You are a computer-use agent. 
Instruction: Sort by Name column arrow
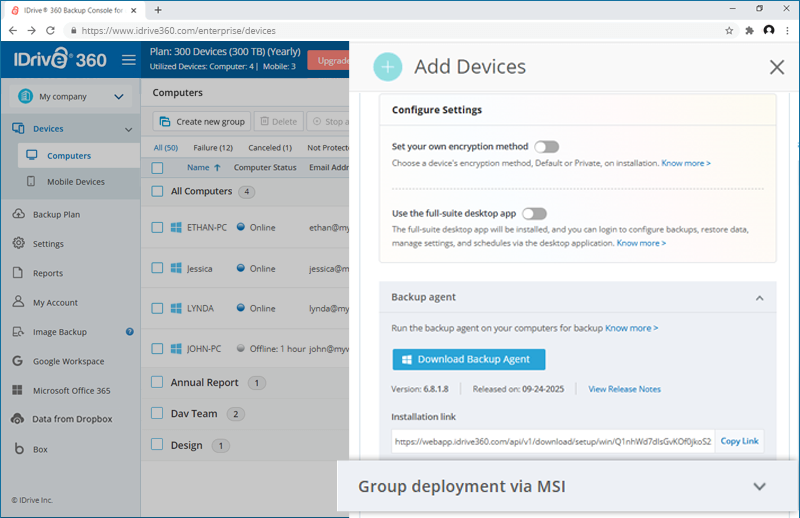[217, 167]
